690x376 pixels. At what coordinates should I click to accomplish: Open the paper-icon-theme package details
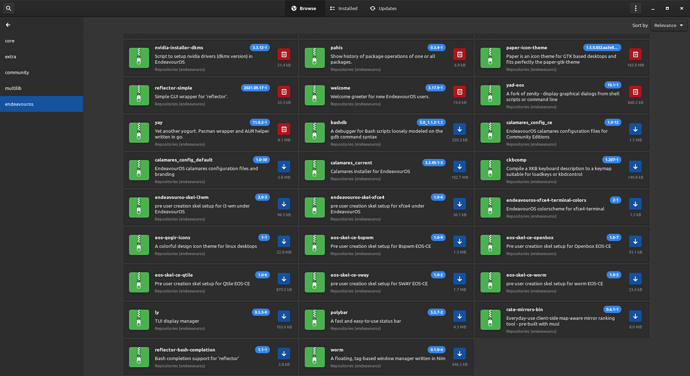[x=562, y=58]
